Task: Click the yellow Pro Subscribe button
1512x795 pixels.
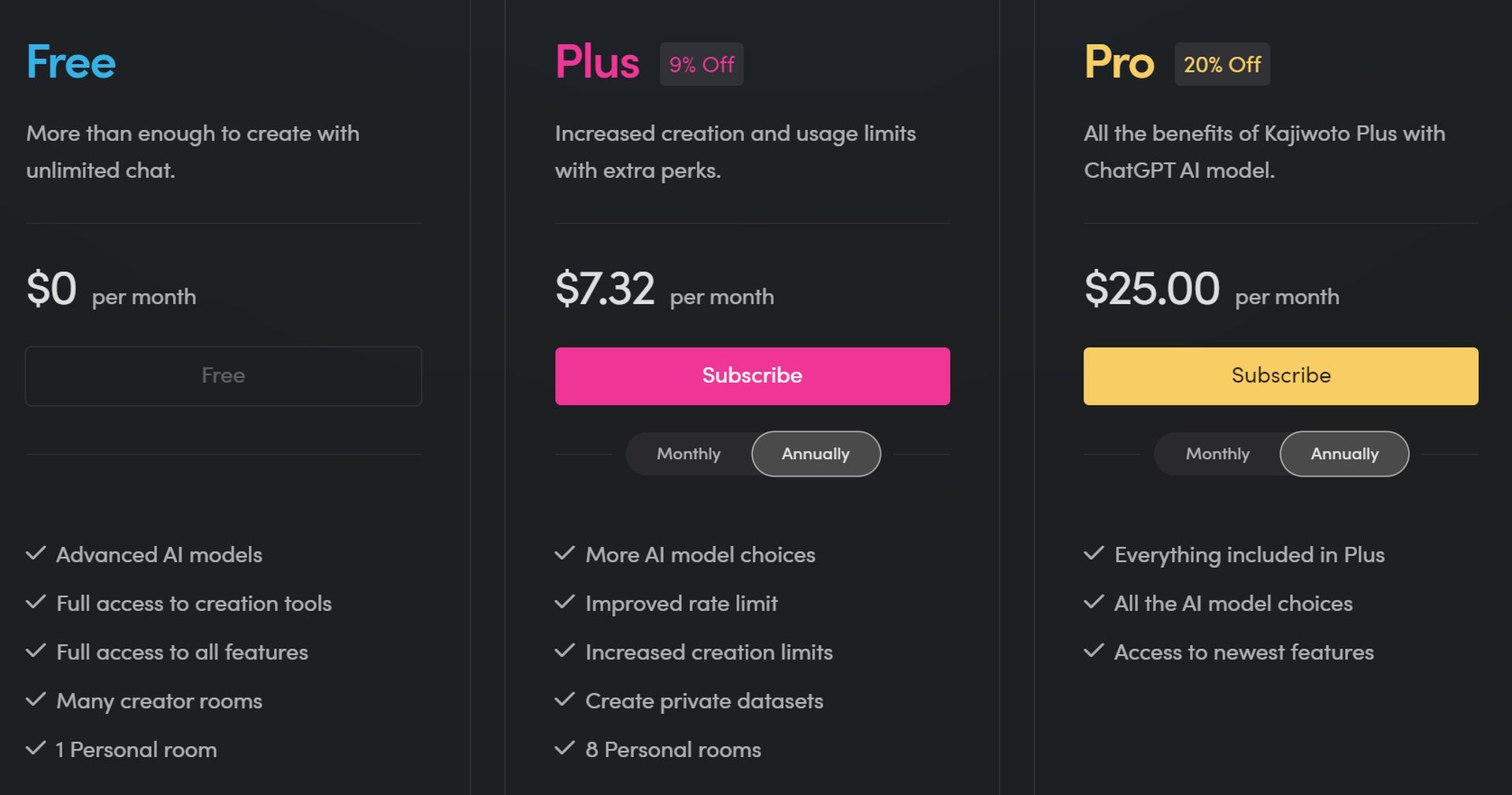Action: click(1280, 376)
